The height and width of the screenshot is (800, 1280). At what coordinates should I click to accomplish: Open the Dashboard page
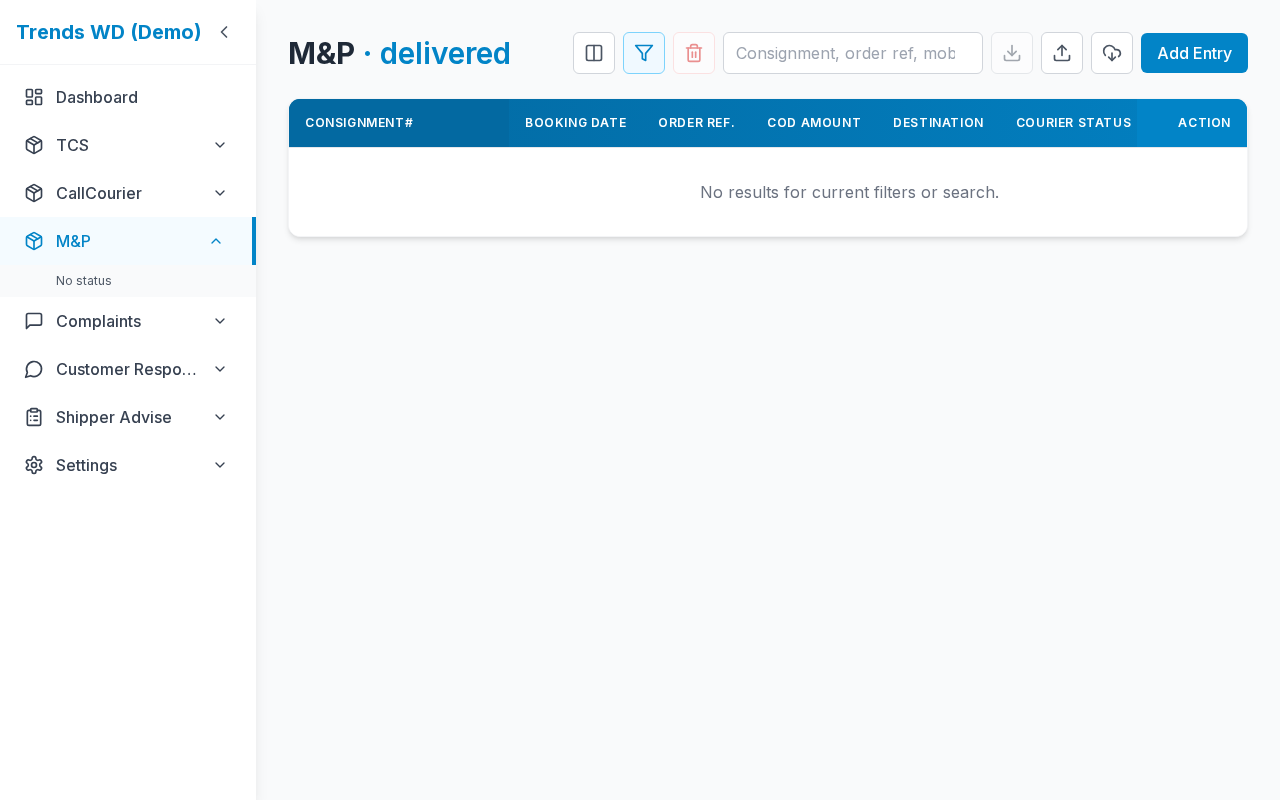(x=128, y=97)
